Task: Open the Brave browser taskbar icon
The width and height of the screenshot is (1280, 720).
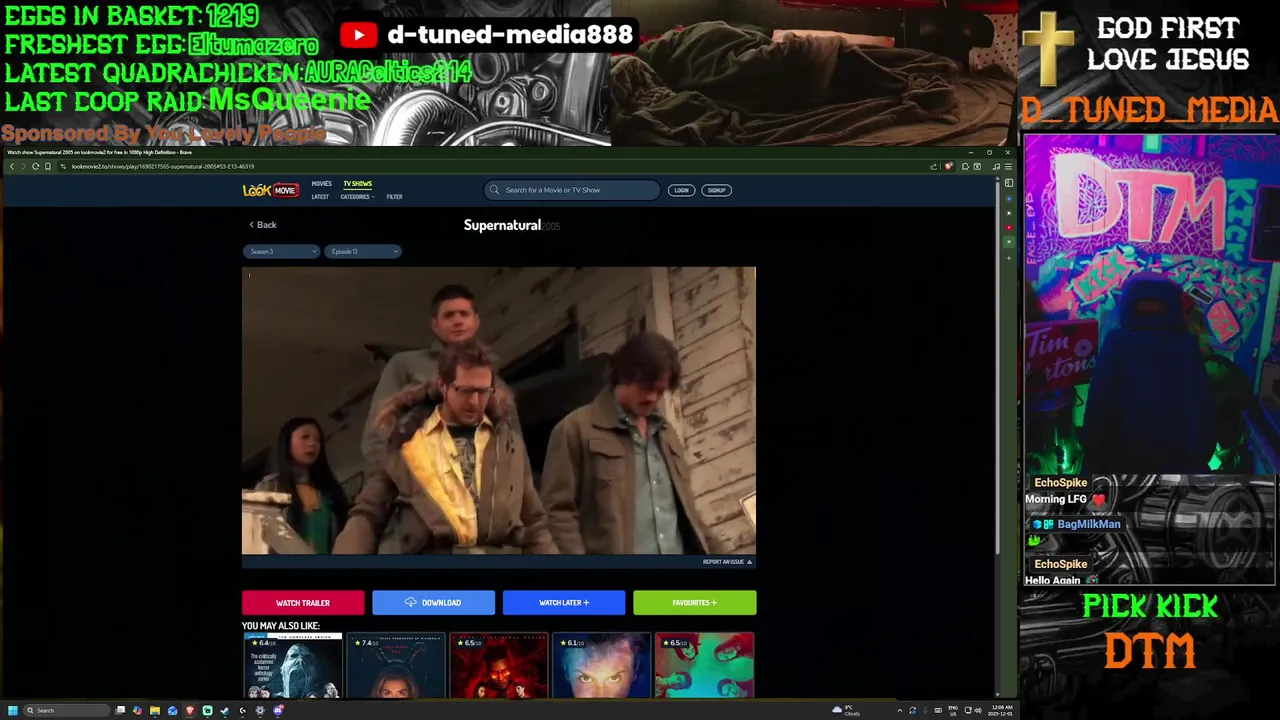Action: [x=190, y=710]
